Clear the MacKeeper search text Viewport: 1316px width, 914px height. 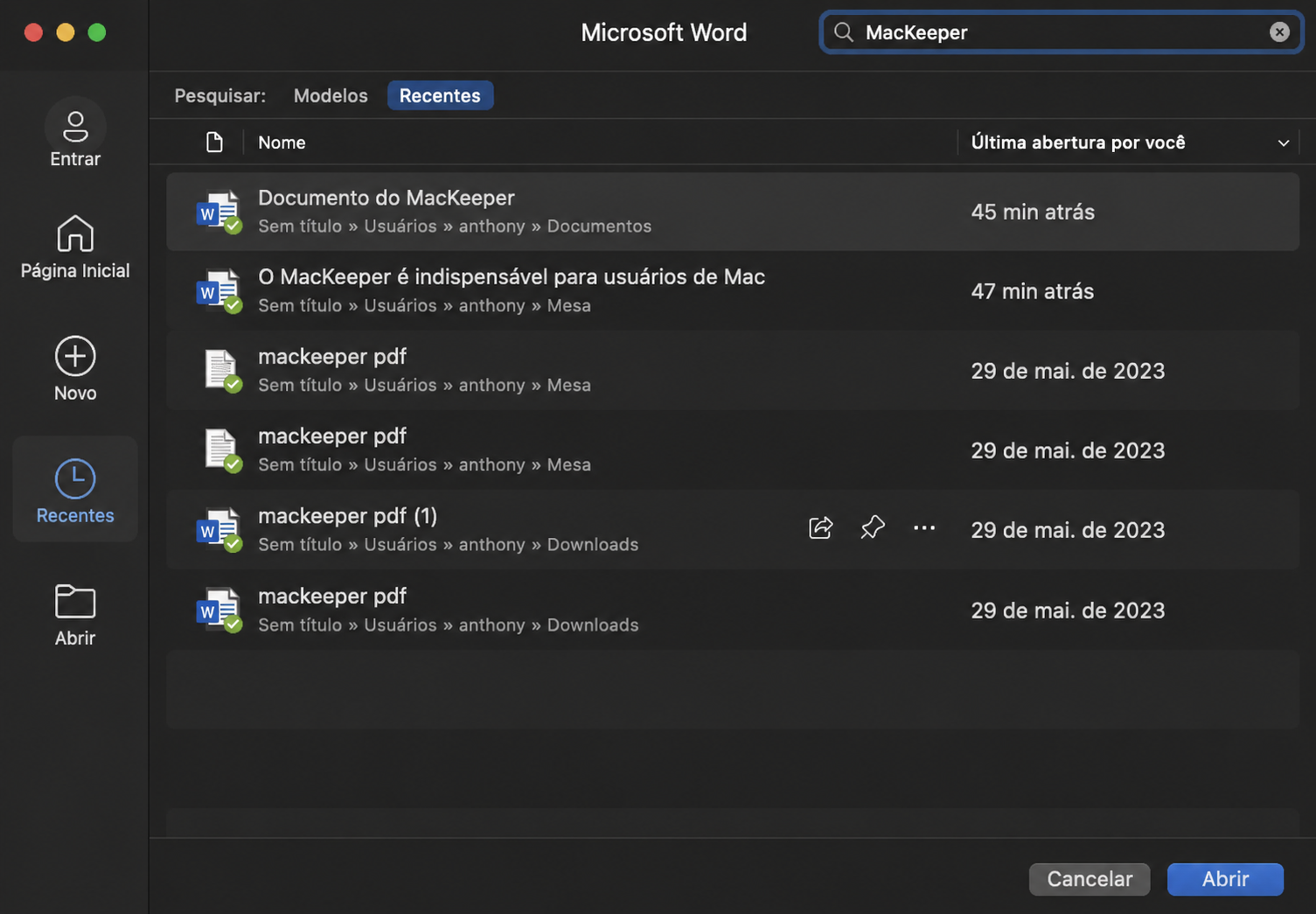[x=1279, y=32]
